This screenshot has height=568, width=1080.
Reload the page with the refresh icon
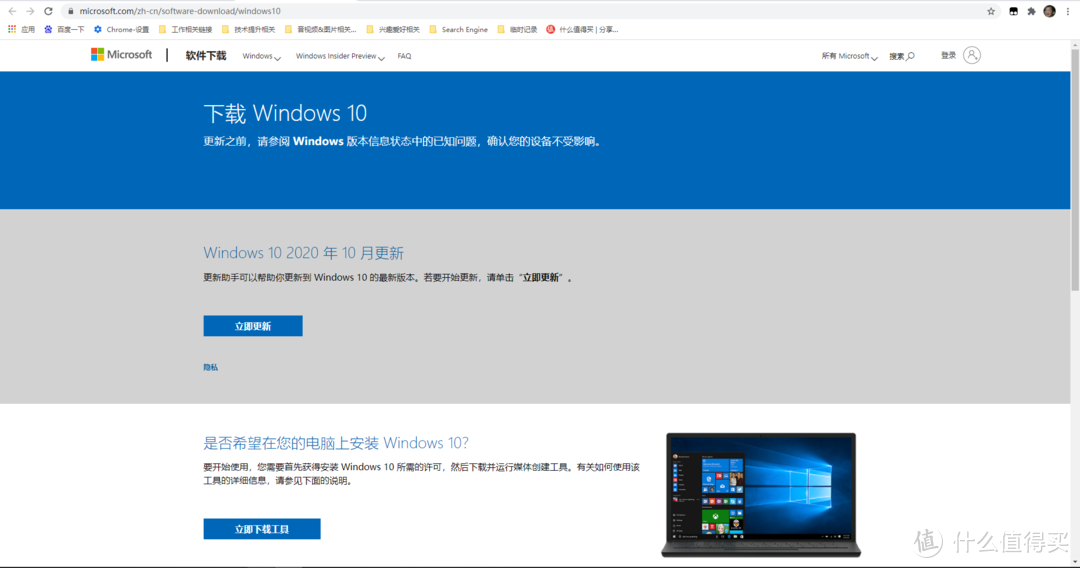(48, 11)
